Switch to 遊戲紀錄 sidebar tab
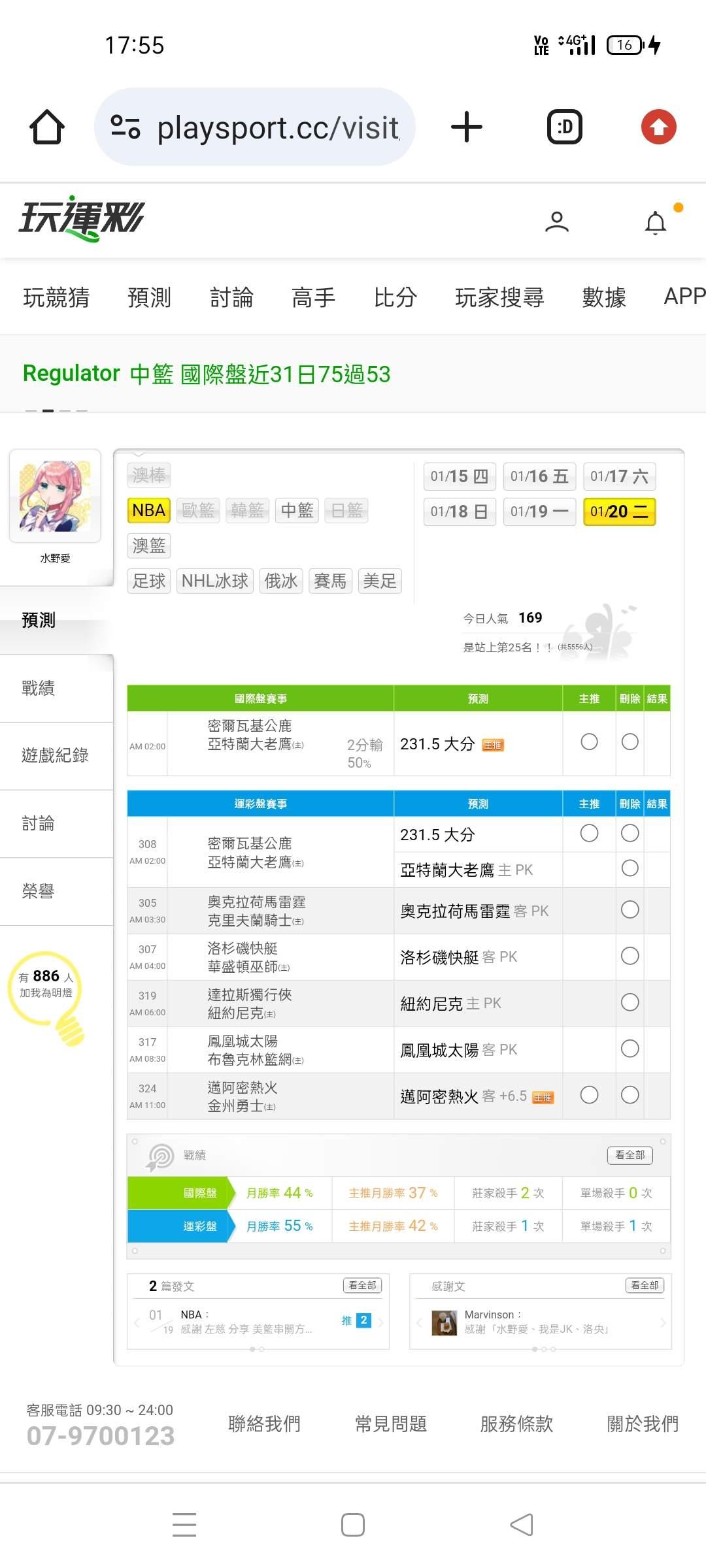 (56, 756)
